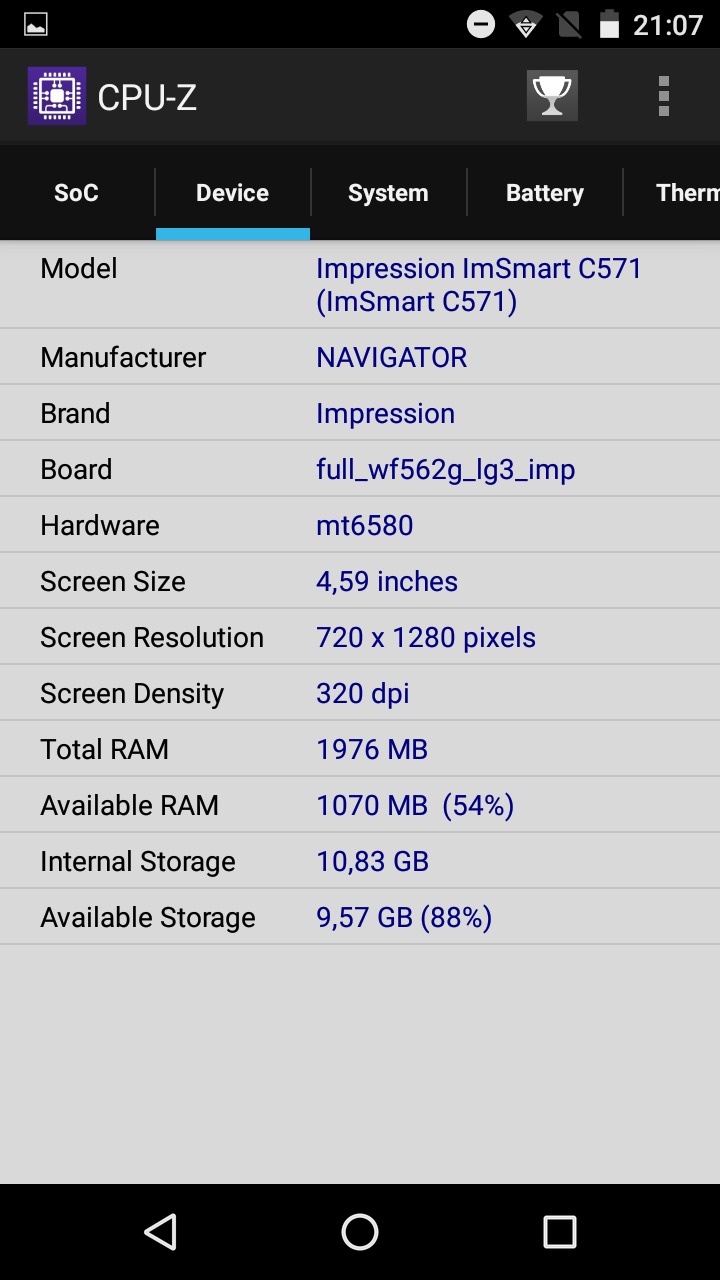The image size is (720, 1280).
Task: Tap the Available Storage 9,57 GB row
Action: (360, 917)
